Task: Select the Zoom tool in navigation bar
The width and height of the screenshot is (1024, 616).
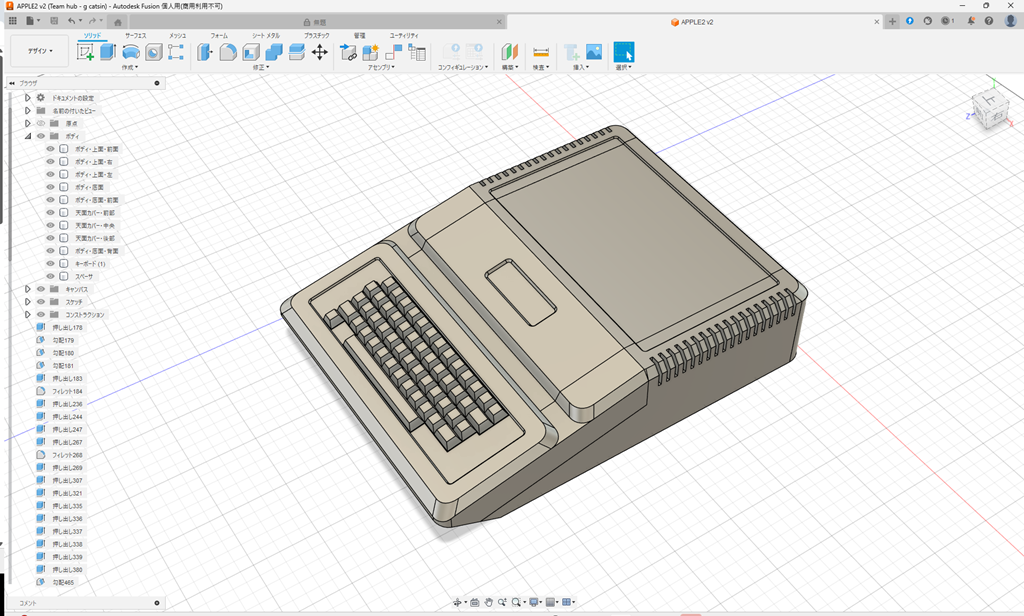Action: coord(502,602)
